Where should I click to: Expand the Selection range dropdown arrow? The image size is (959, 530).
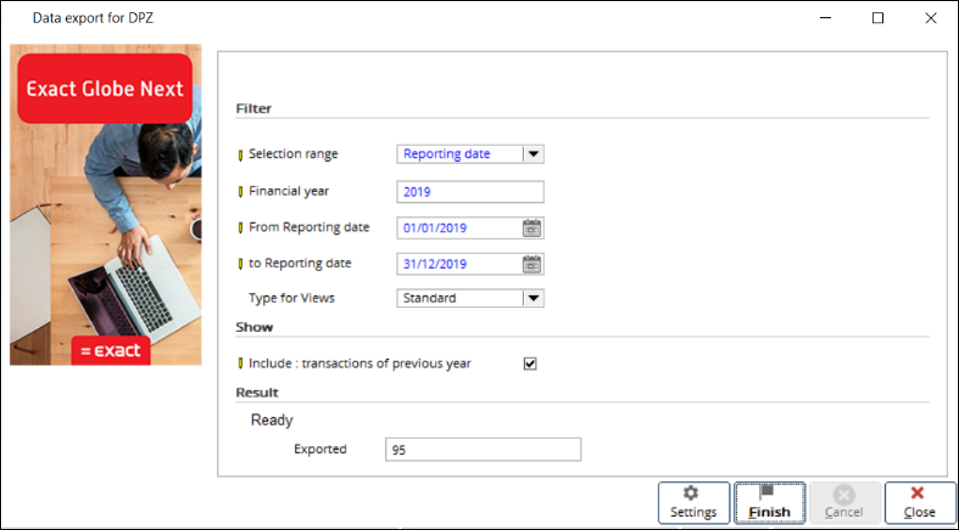533,154
